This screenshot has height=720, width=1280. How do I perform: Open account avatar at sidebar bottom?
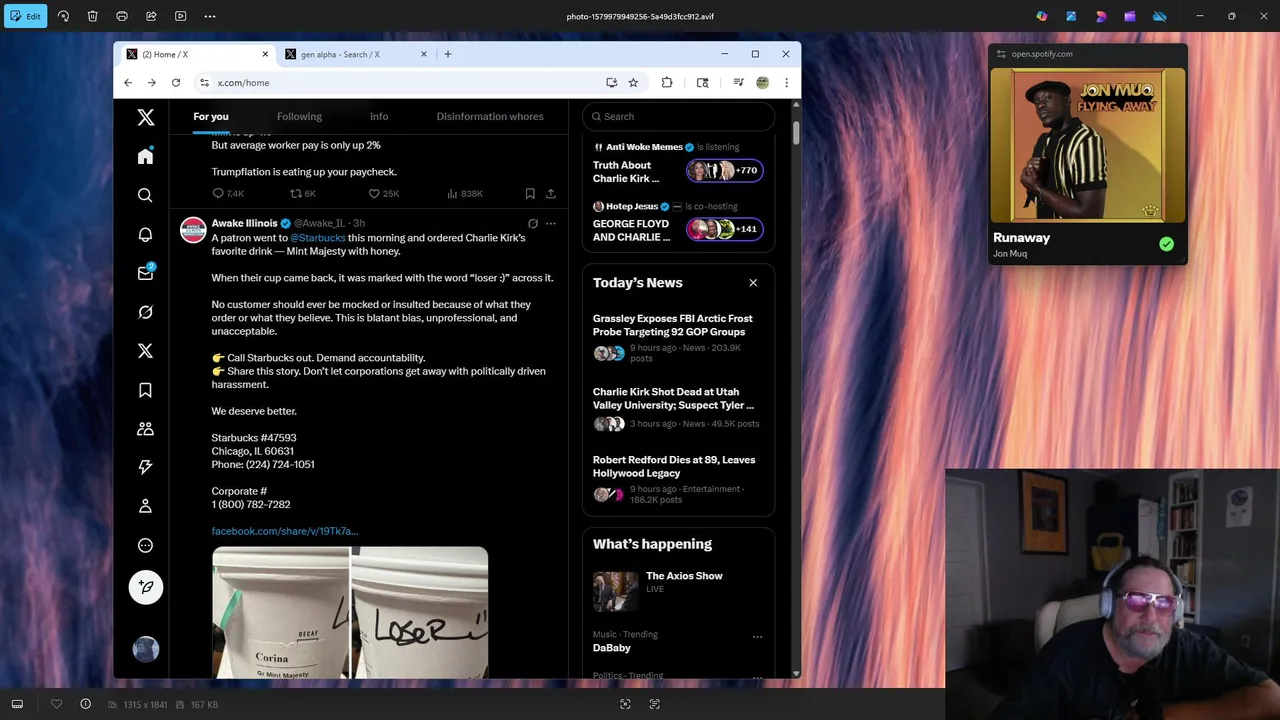(146, 649)
